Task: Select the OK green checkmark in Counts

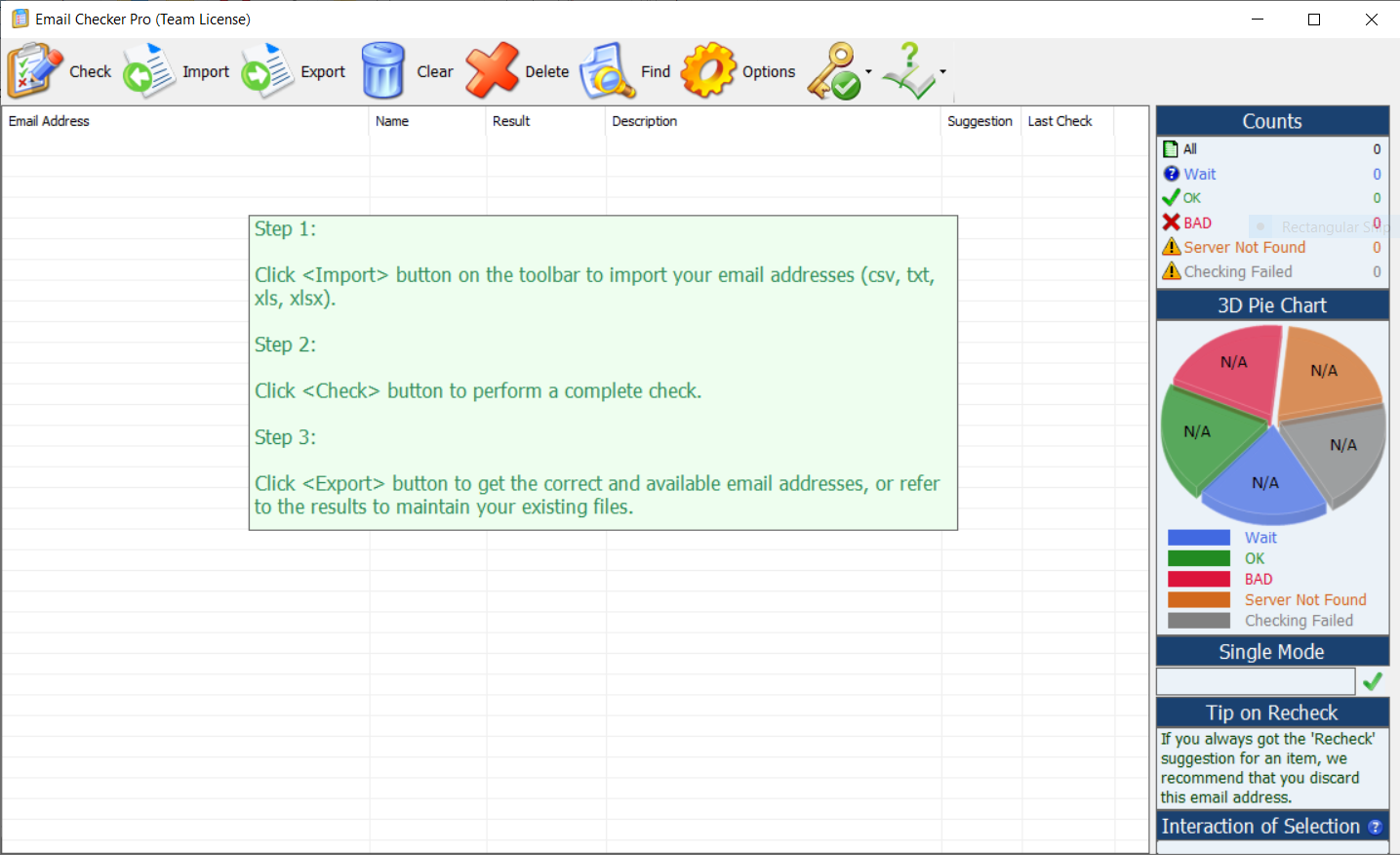Action: point(1171,197)
